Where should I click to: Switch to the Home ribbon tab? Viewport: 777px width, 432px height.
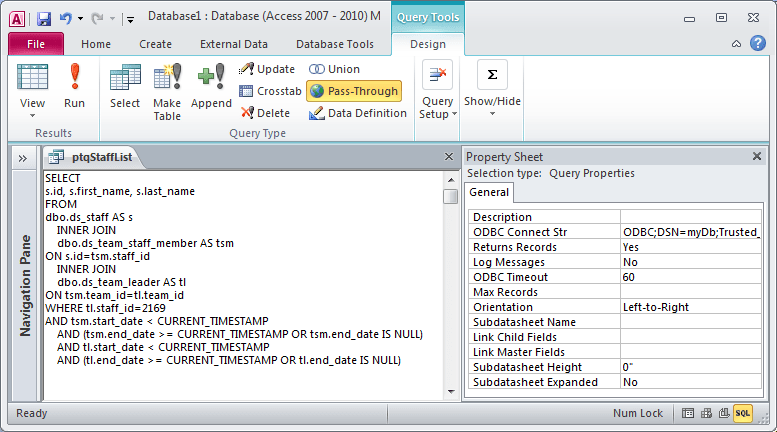96,44
